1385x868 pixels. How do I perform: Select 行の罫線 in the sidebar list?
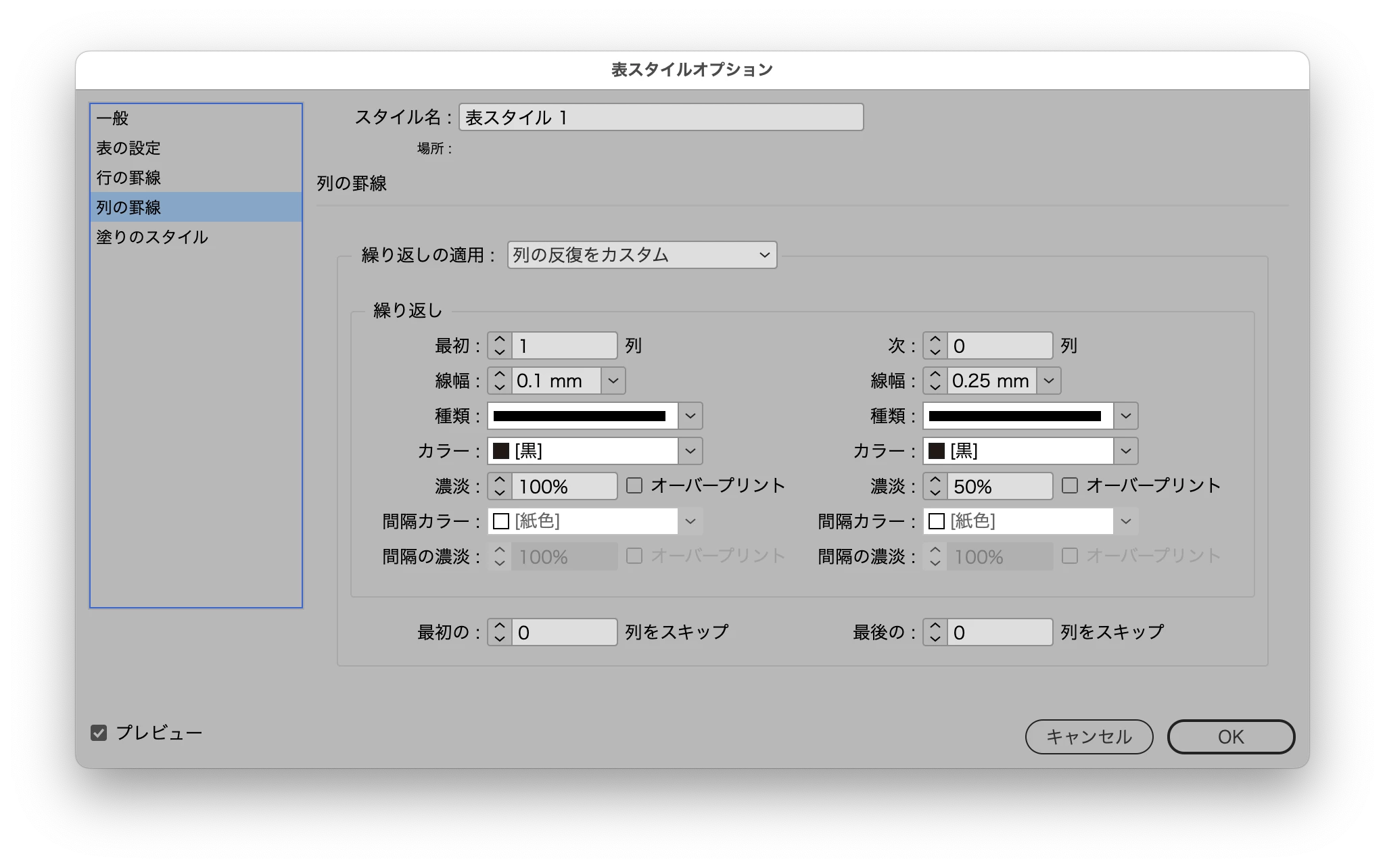[128, 178]
